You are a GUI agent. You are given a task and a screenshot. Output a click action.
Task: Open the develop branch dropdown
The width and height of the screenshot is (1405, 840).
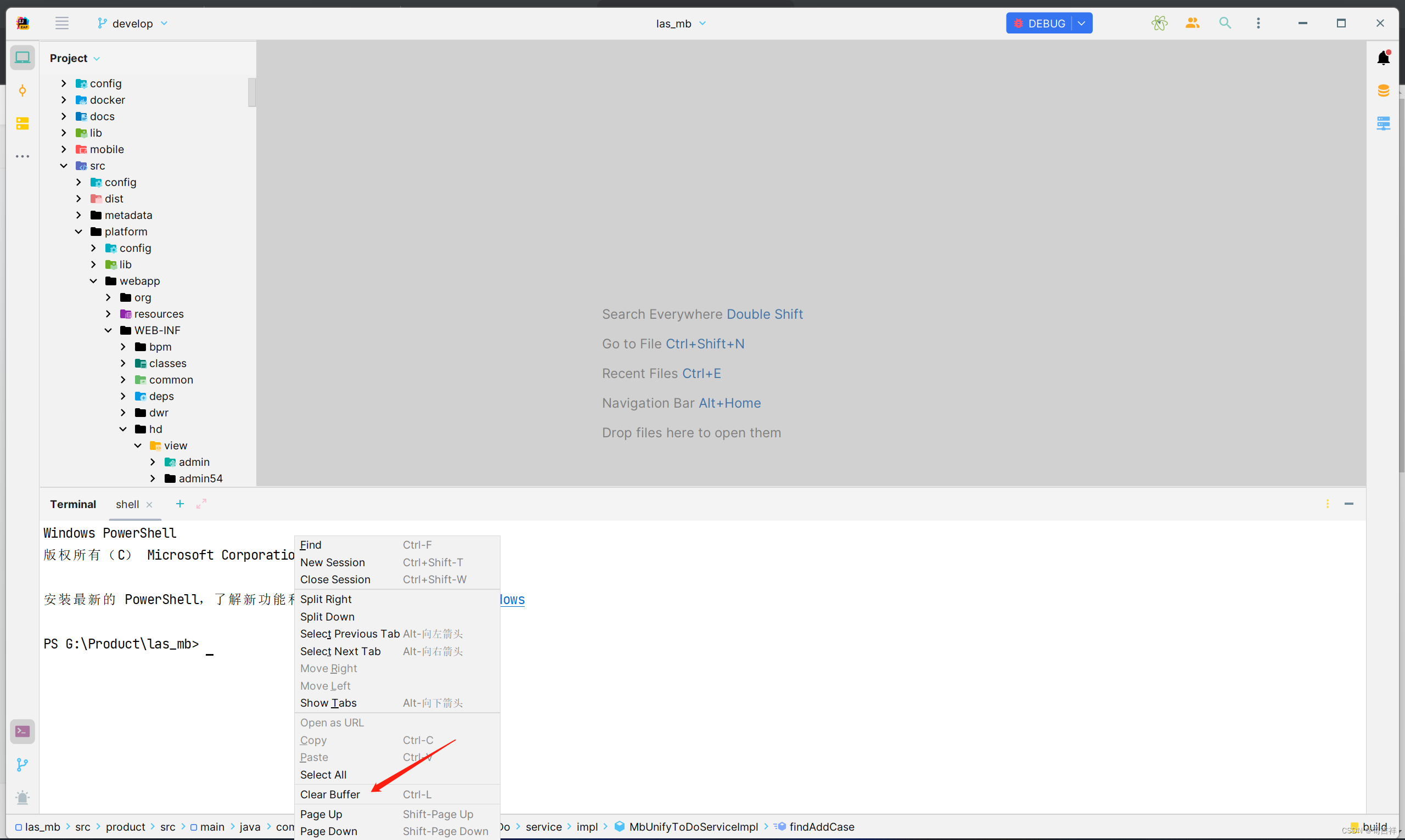132,23
